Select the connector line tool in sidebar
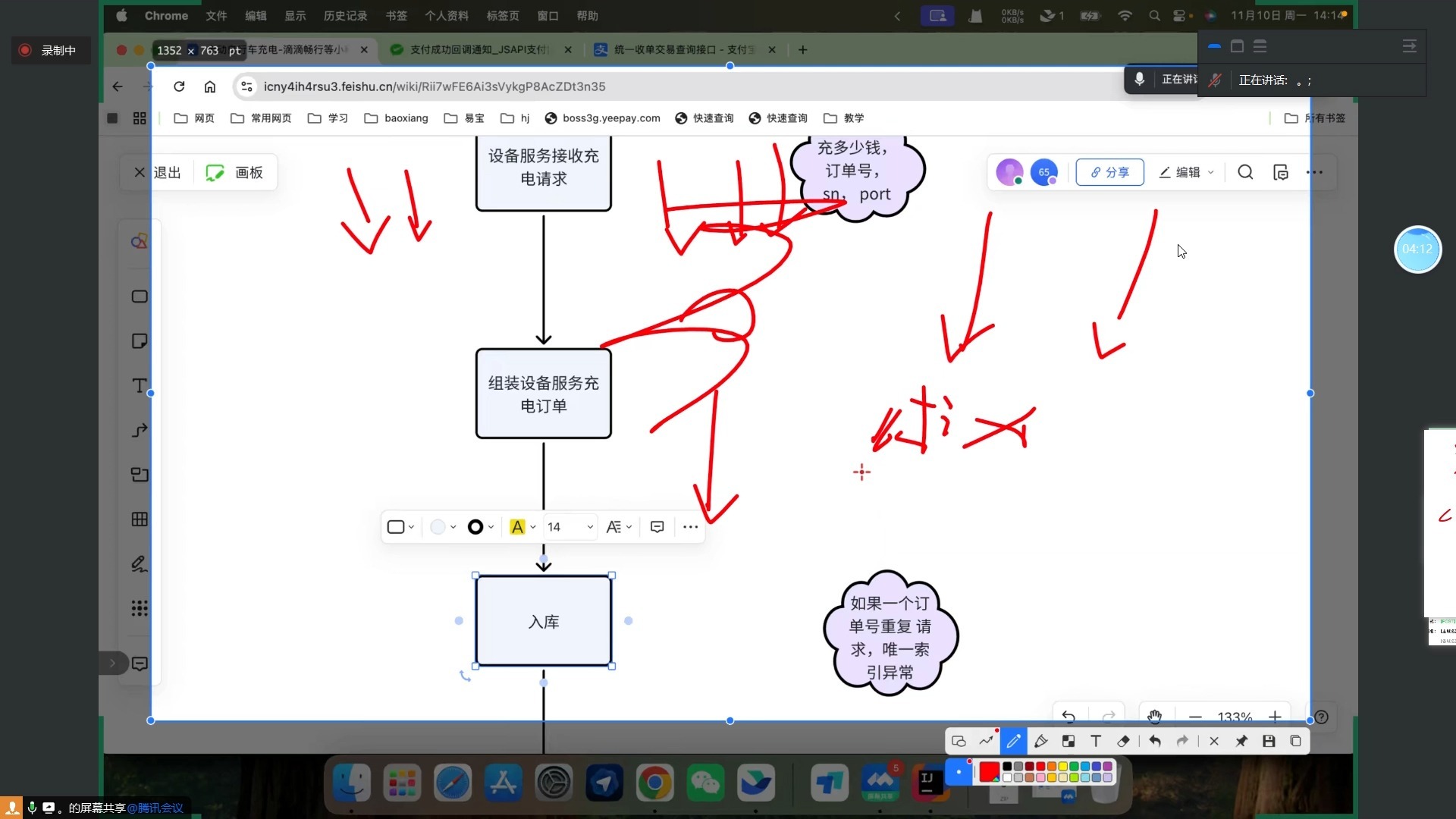The width and height of the screenshot is (1456, 819). tap(140, 431)
